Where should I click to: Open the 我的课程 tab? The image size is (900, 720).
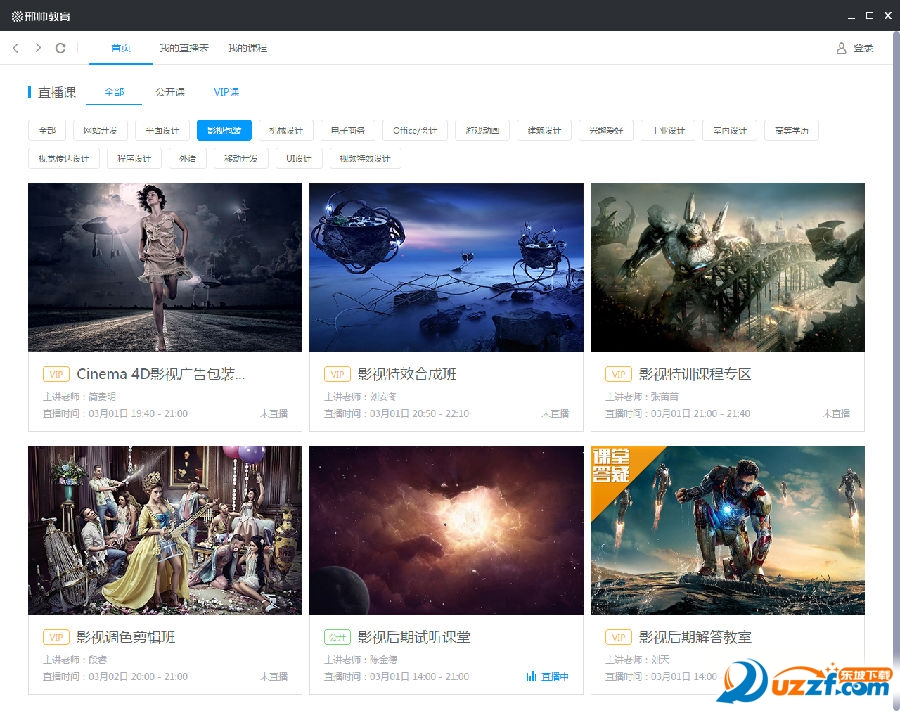247,48
